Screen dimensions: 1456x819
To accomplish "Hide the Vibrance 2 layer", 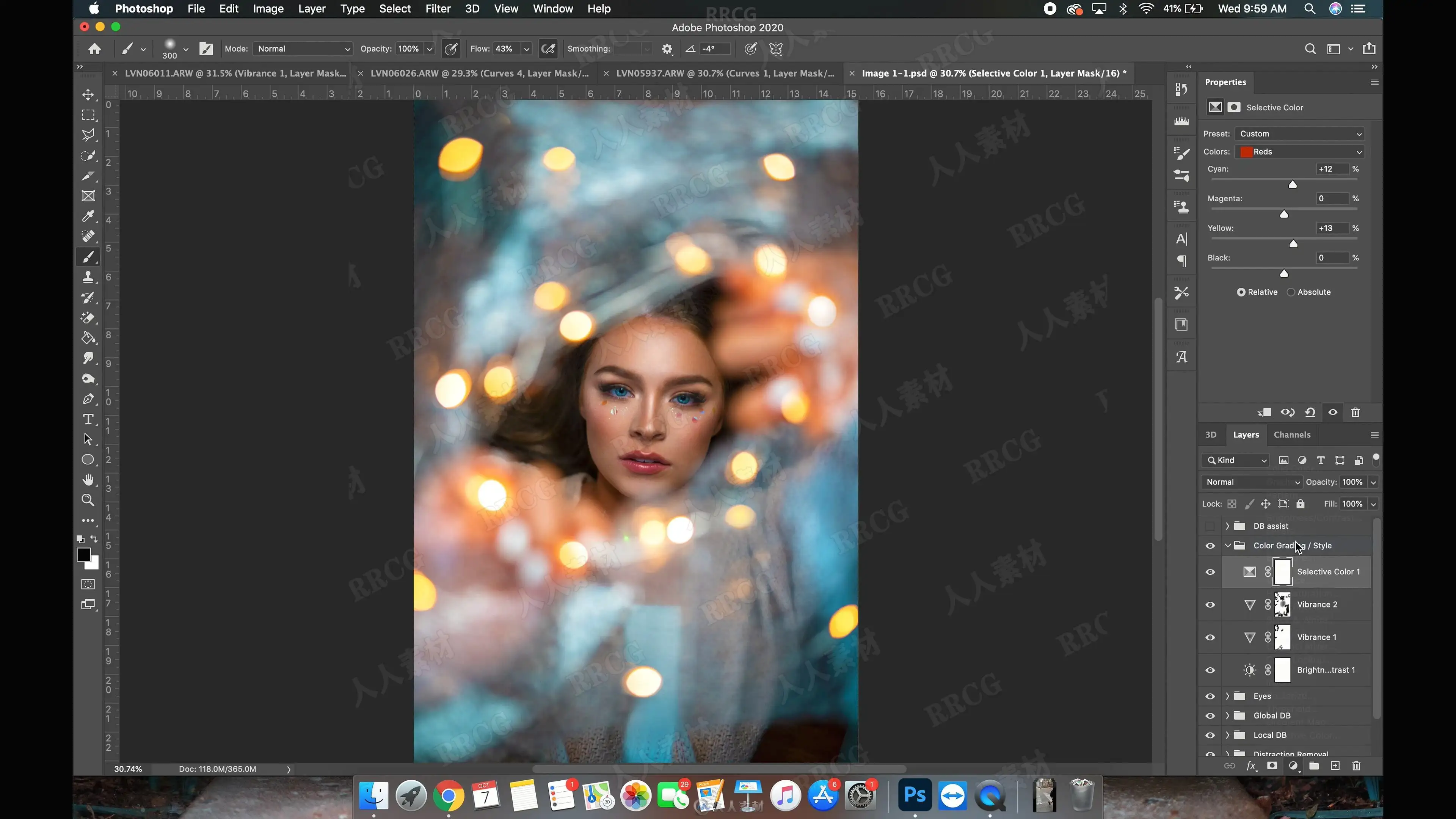I will (1210, 605).
